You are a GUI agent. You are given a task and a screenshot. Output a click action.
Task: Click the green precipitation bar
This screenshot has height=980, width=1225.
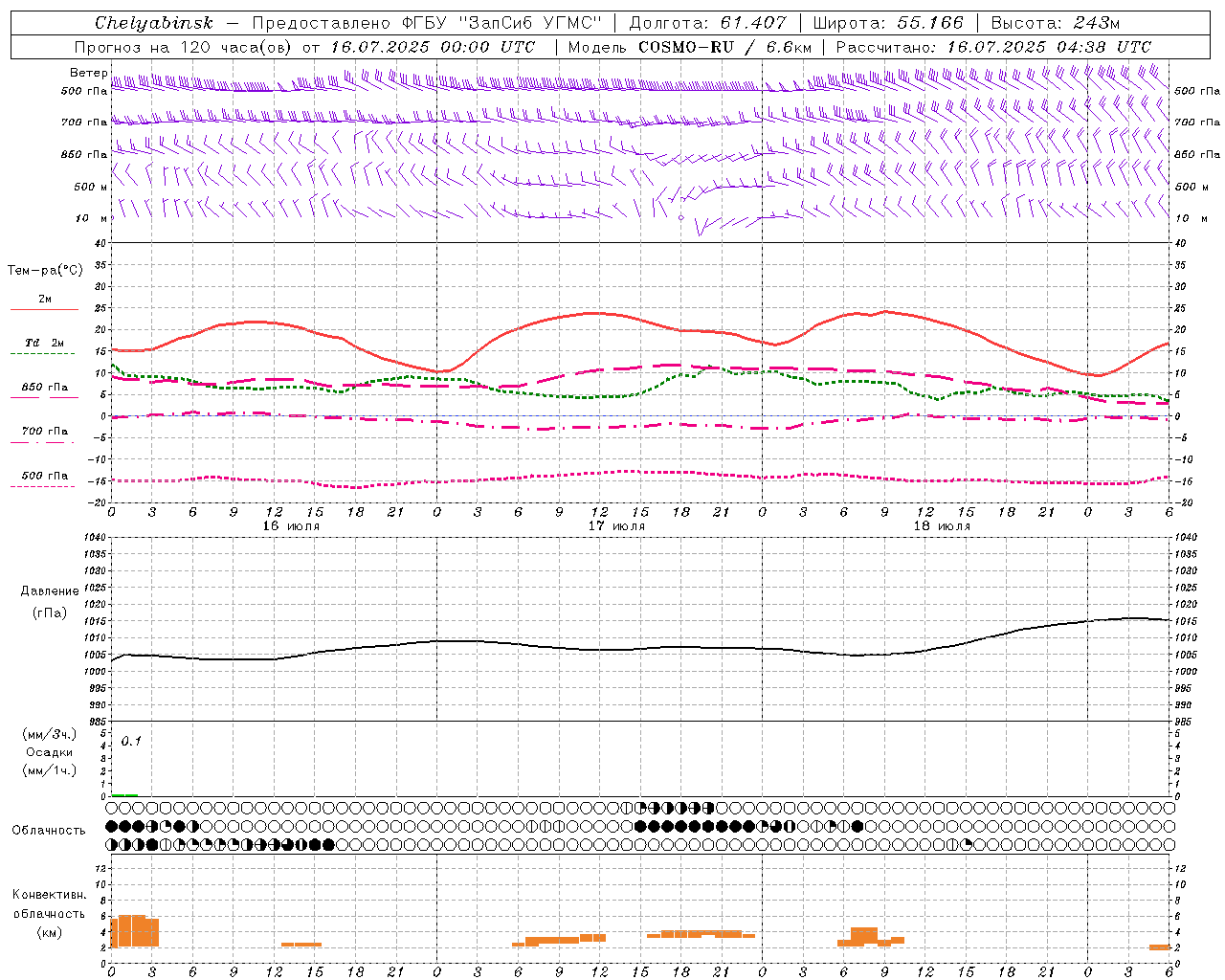pos(124,794)
